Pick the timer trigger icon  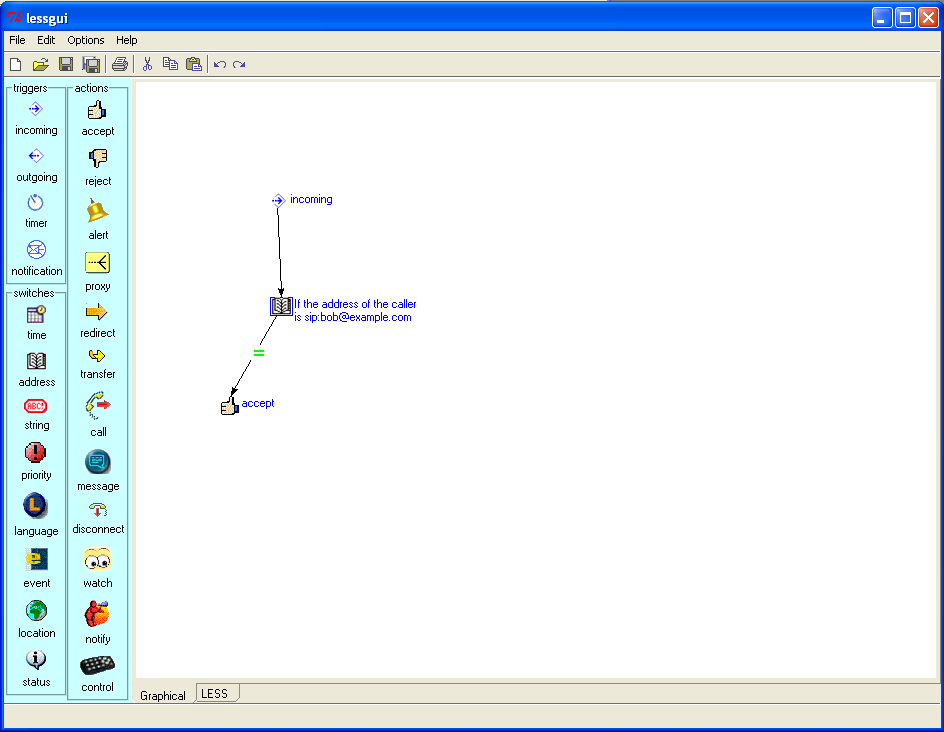(x=36, y=202)
